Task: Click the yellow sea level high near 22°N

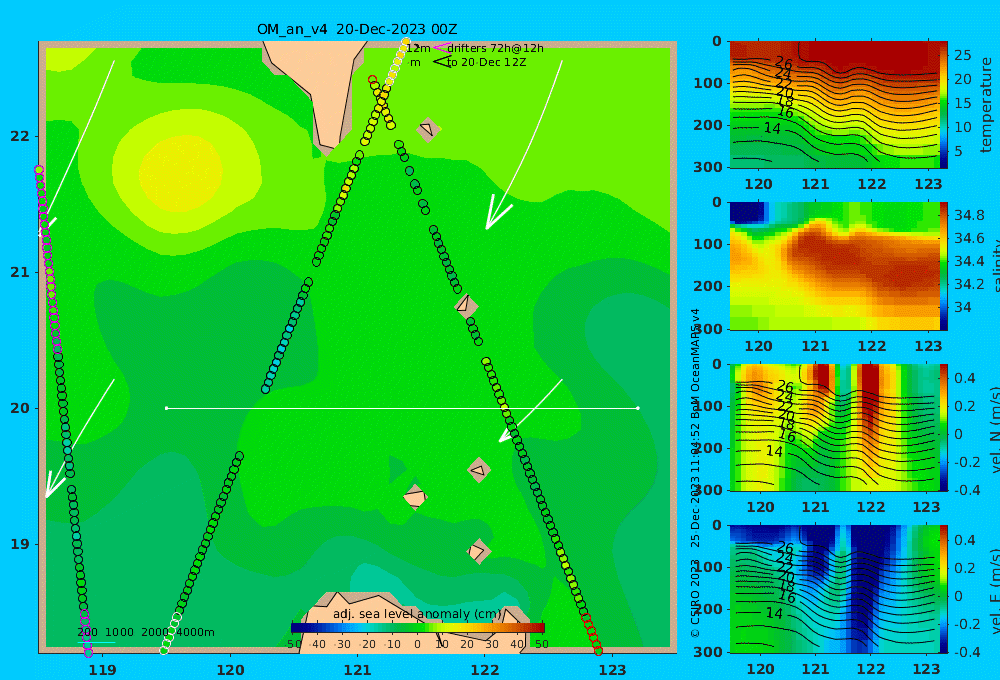Action: [x=180, y=172]
